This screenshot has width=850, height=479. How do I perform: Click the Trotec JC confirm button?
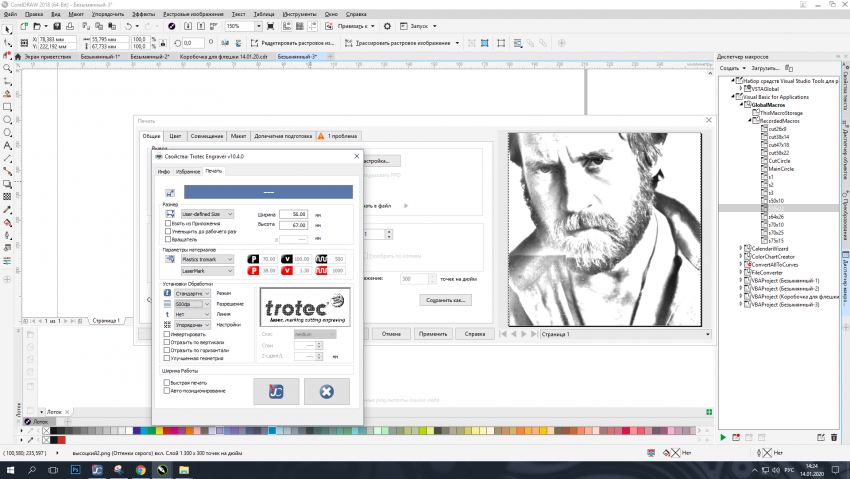coord(276,391)
